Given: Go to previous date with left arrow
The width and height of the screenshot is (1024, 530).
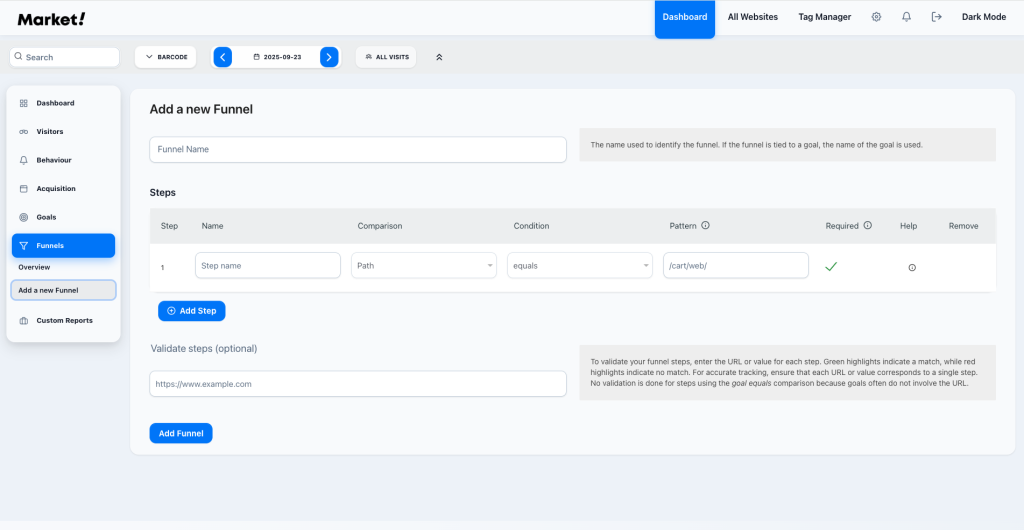Looking at the screenshot, I should click(x=223, y=57).
